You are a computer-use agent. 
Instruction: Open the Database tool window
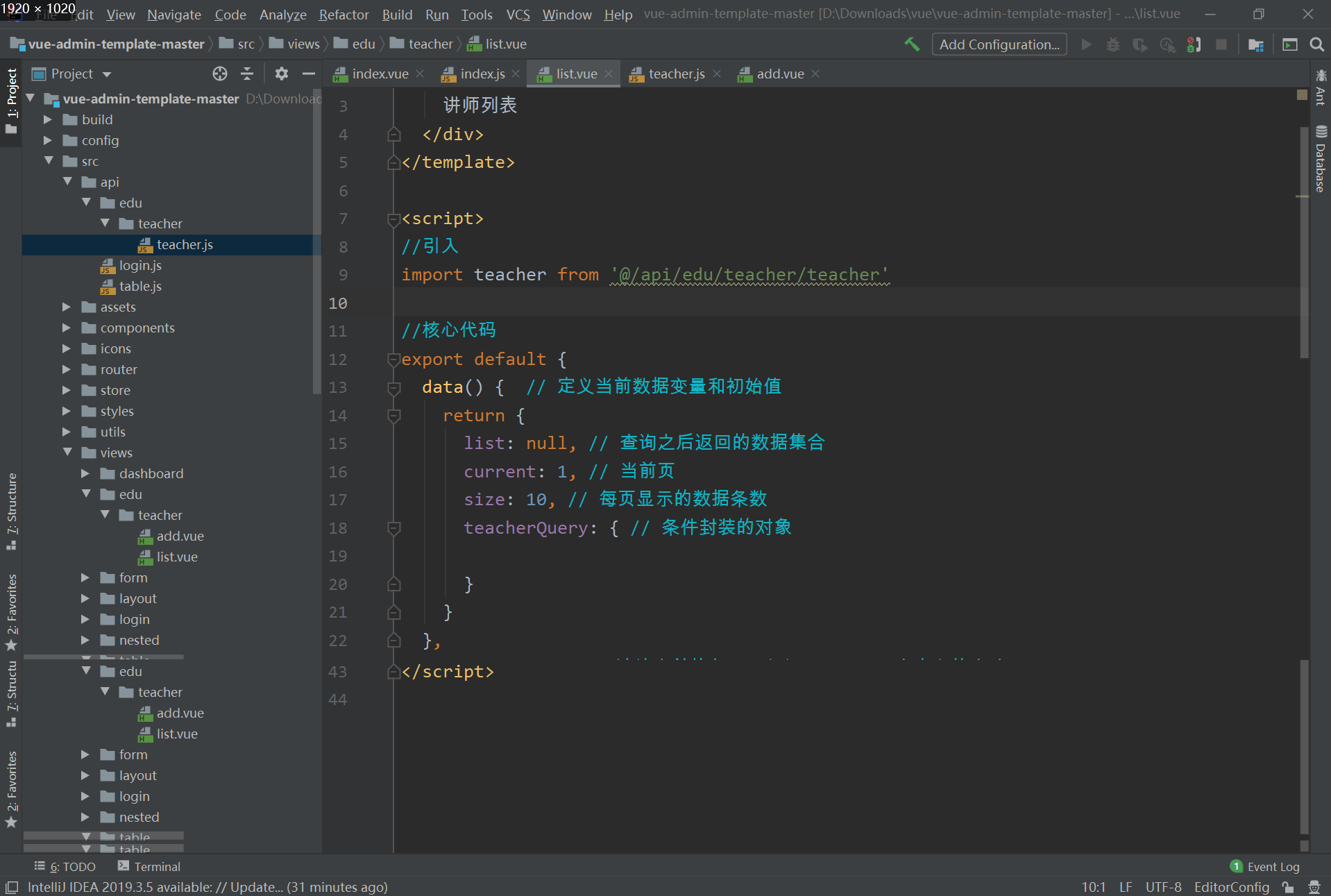pos(1321,160)
